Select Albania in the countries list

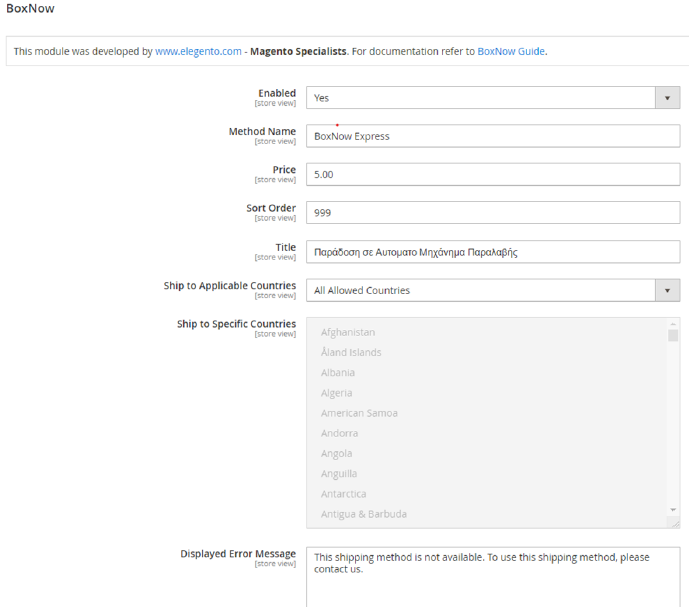click(x=338, y=372)
